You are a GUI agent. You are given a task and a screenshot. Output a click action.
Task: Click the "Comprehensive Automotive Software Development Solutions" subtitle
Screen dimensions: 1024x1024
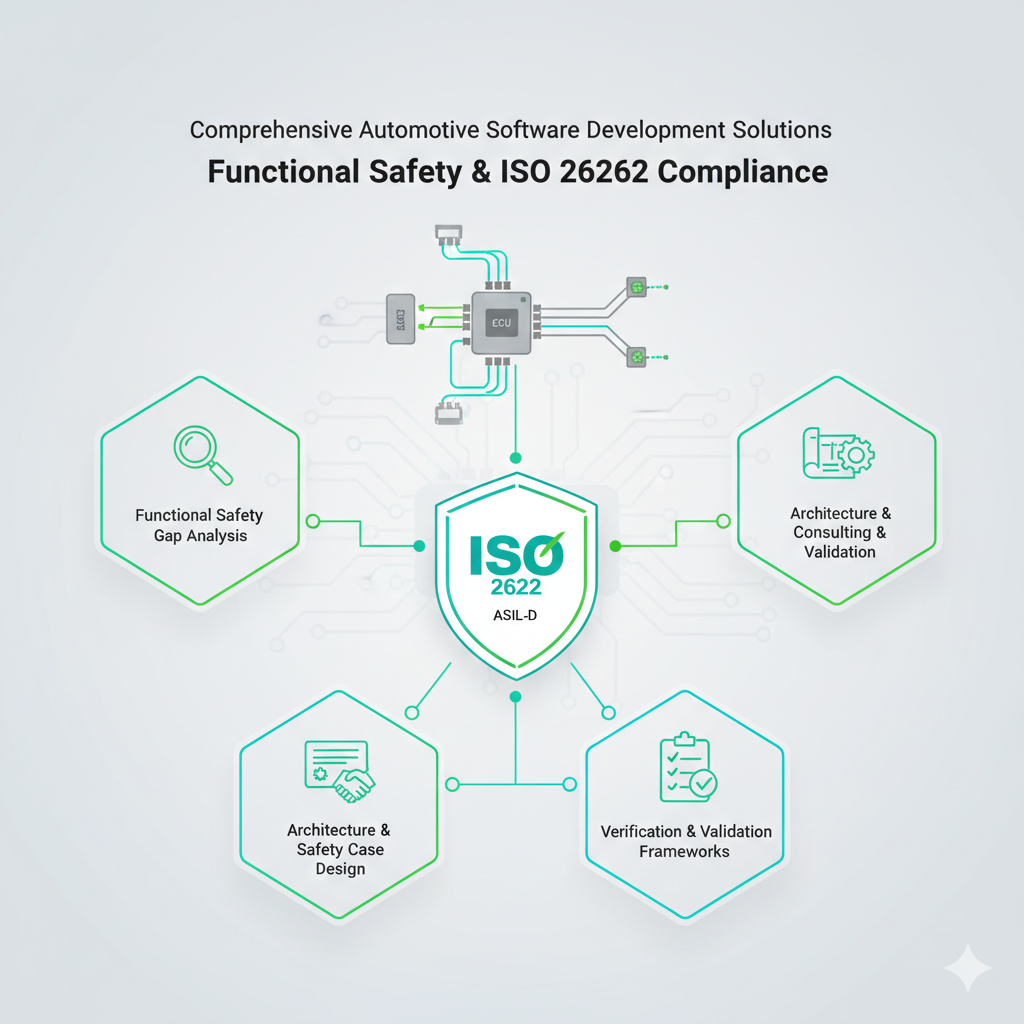pyautogui.click(x=511, y=130)
